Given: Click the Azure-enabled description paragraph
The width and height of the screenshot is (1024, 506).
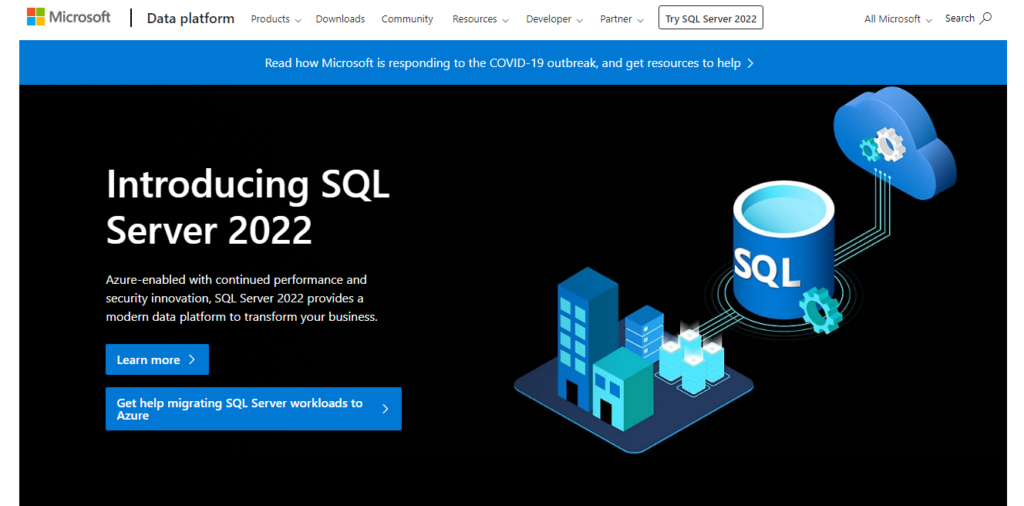Looking at the screenshot, I should pyautogui.click(x=242, y=298).
